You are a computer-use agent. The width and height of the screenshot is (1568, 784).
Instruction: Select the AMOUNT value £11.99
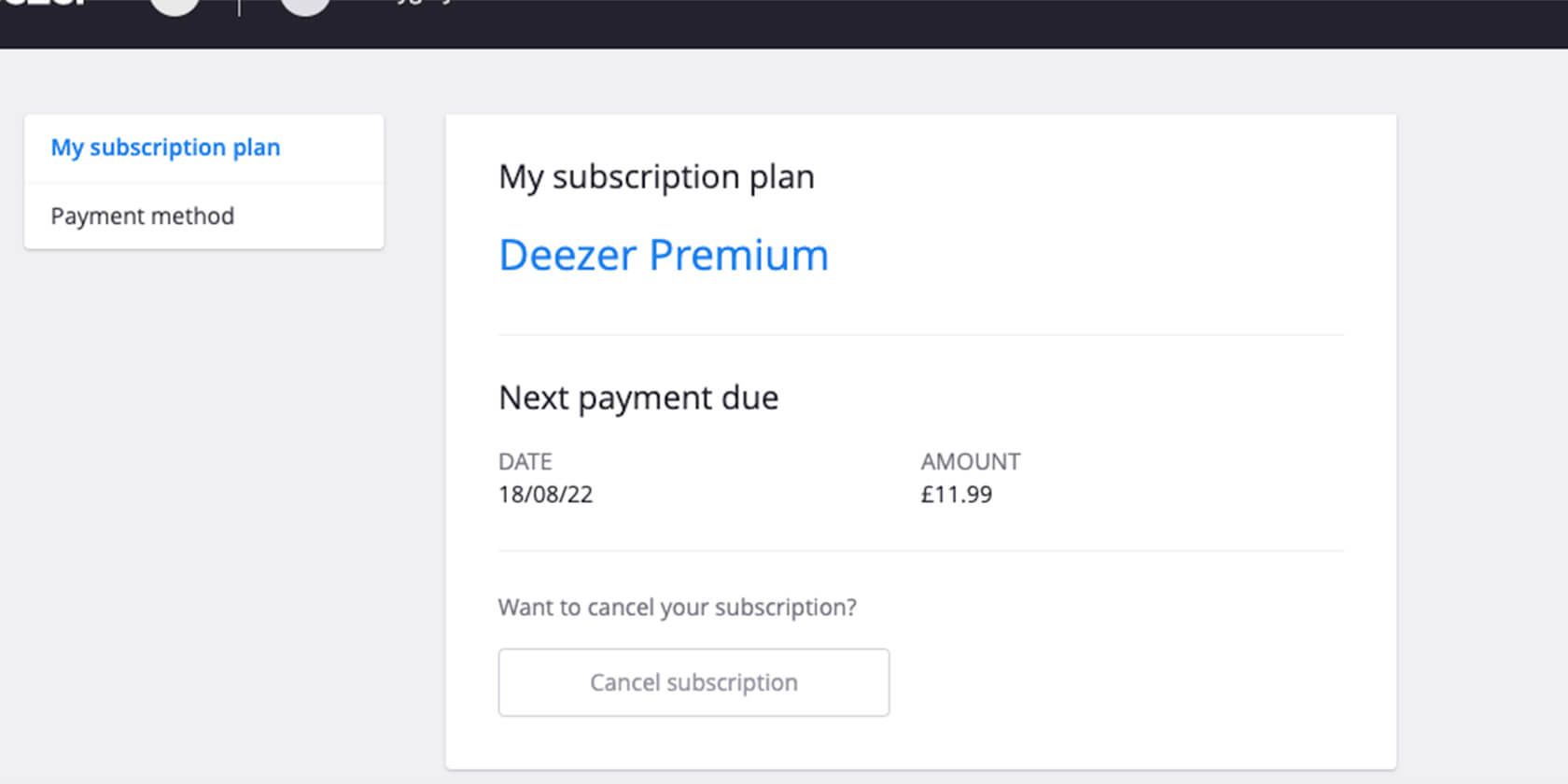click(958, 495)
